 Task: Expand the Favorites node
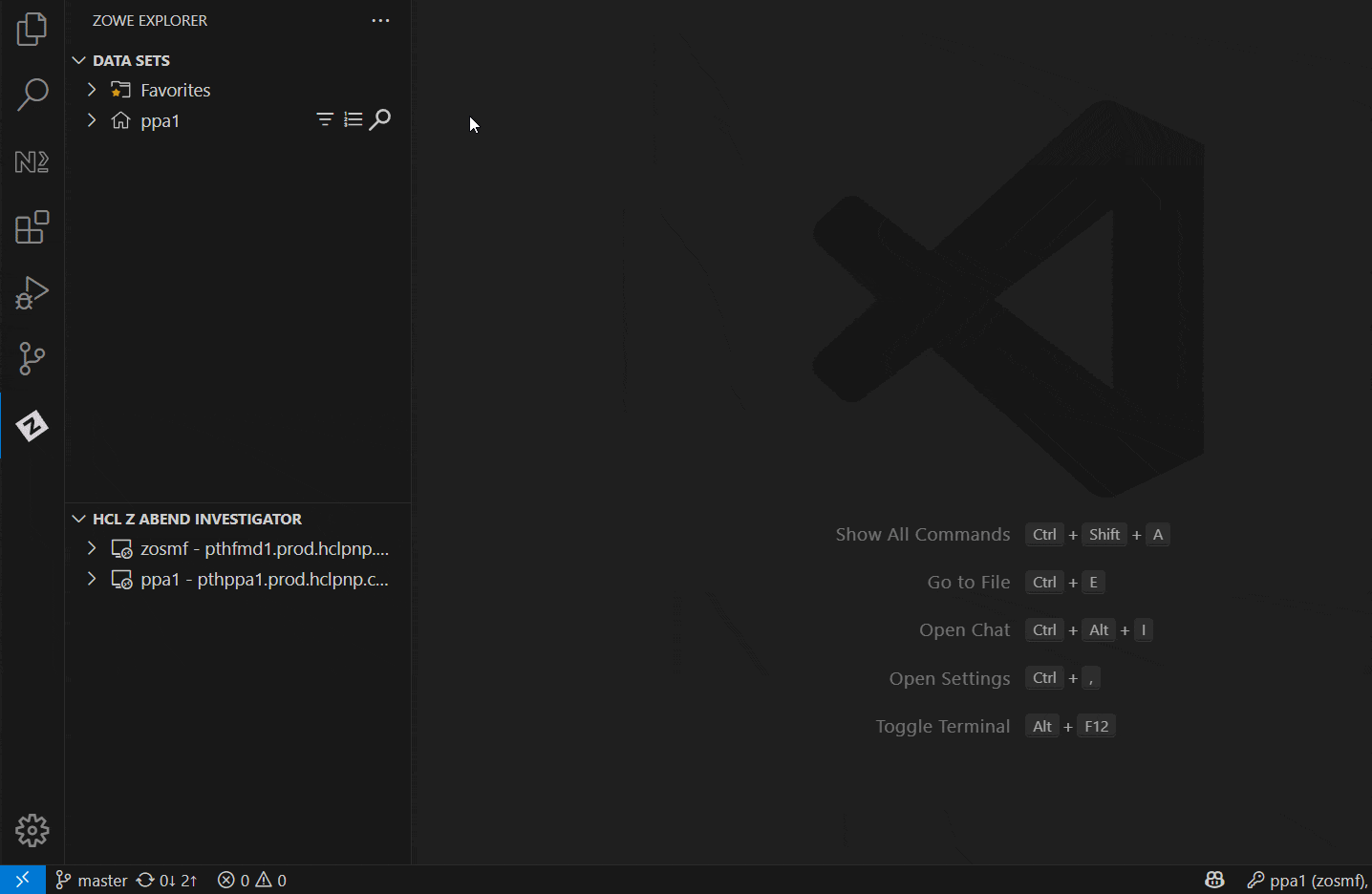coord(92,90)
